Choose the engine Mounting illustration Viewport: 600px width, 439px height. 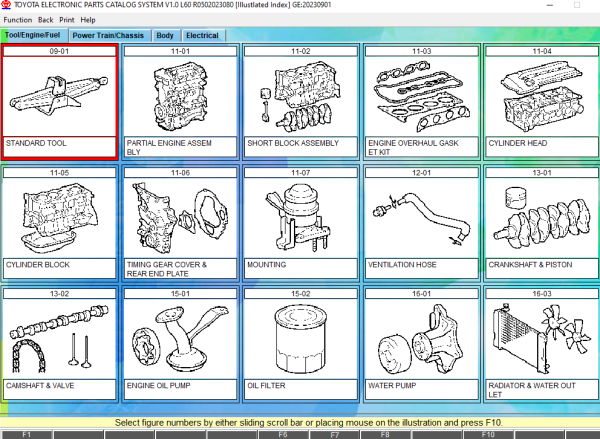(301, 218)
